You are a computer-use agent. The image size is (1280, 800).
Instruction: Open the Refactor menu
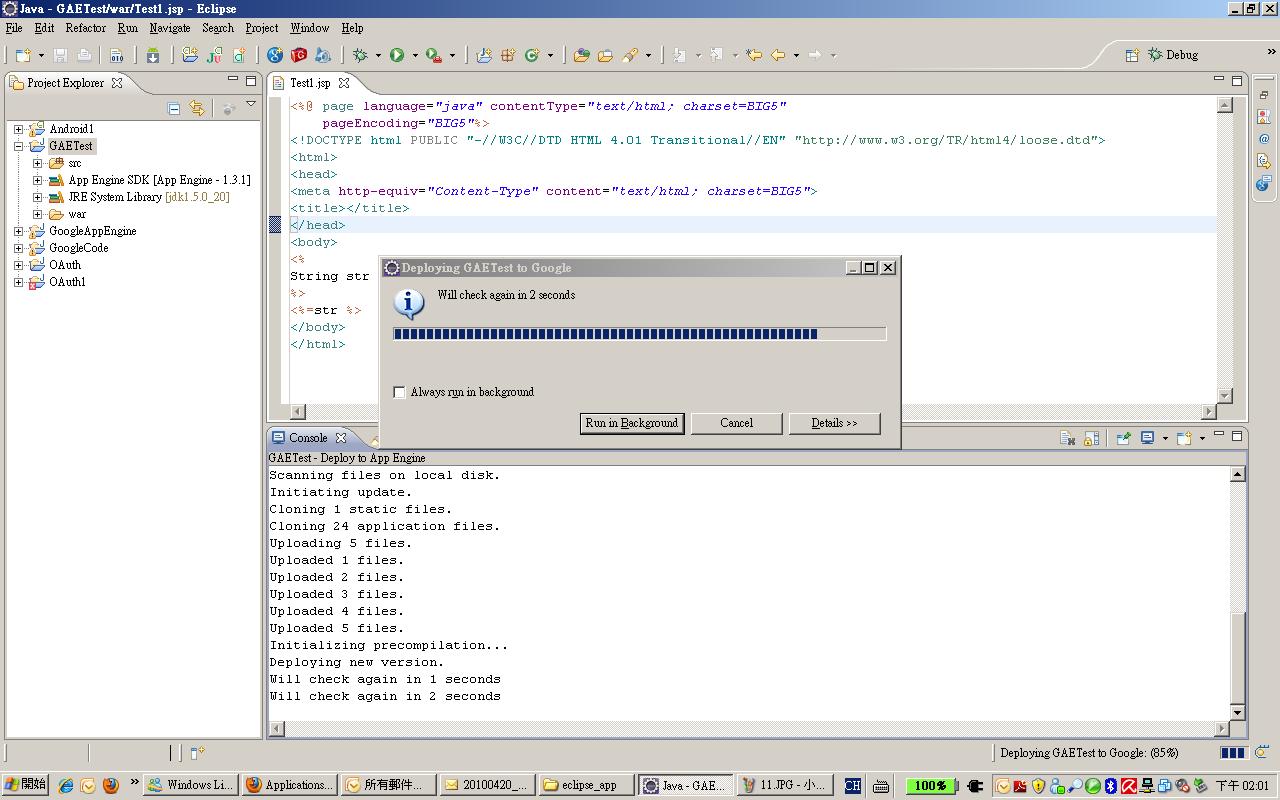(86, 28)
